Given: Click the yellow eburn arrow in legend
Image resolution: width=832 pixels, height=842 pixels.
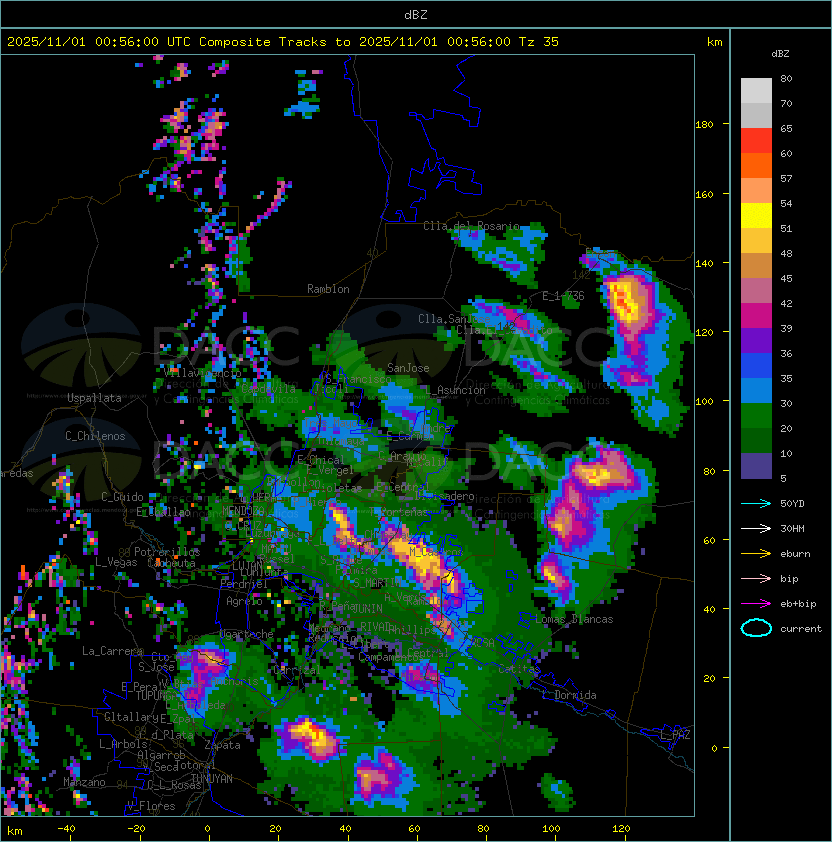Looking at the screenshot, I should [756, 554].
